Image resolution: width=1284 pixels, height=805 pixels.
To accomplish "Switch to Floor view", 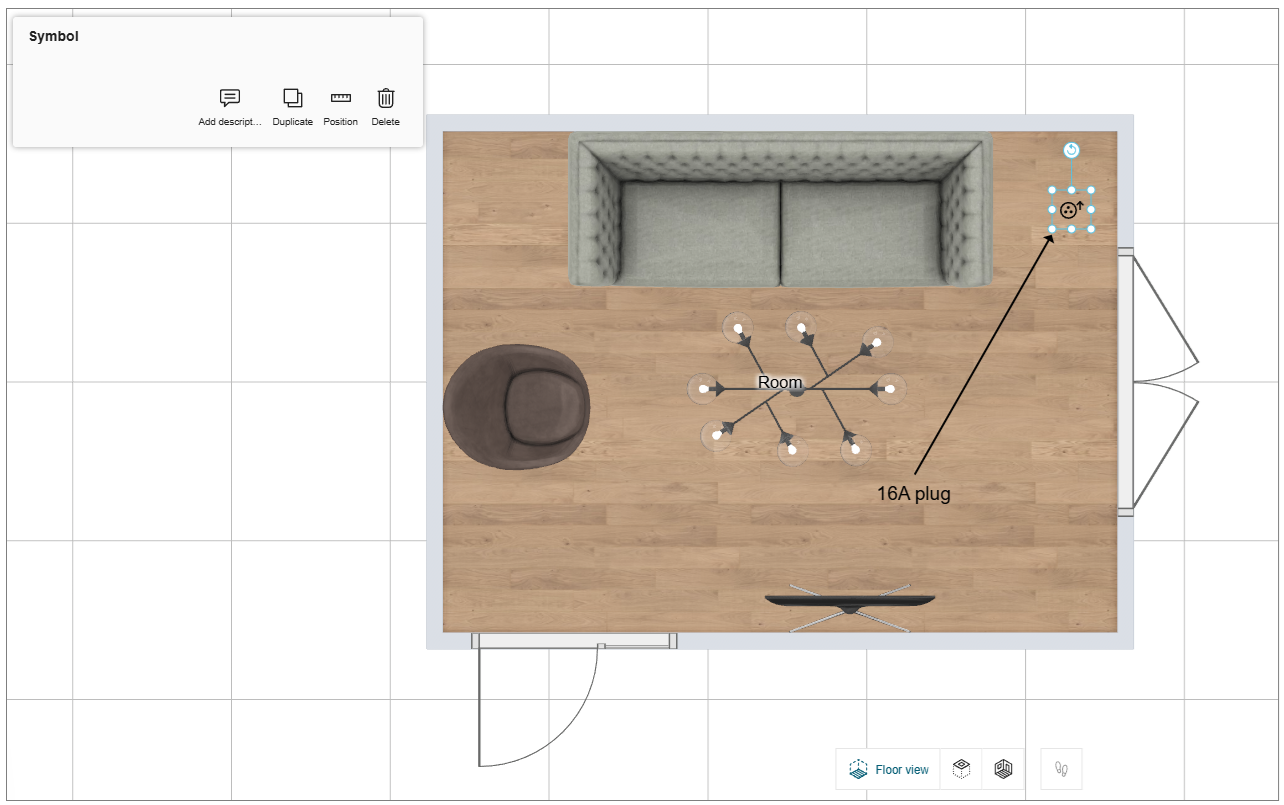I will (888, 769).
